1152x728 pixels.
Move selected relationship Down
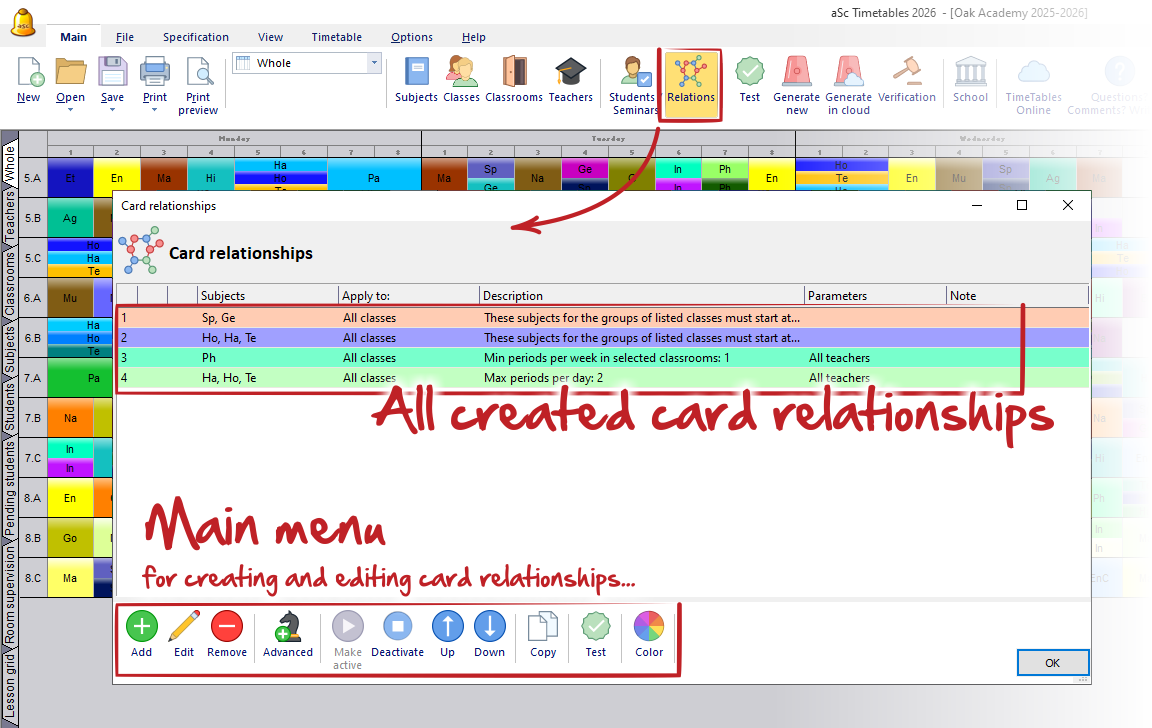(489, 627)
